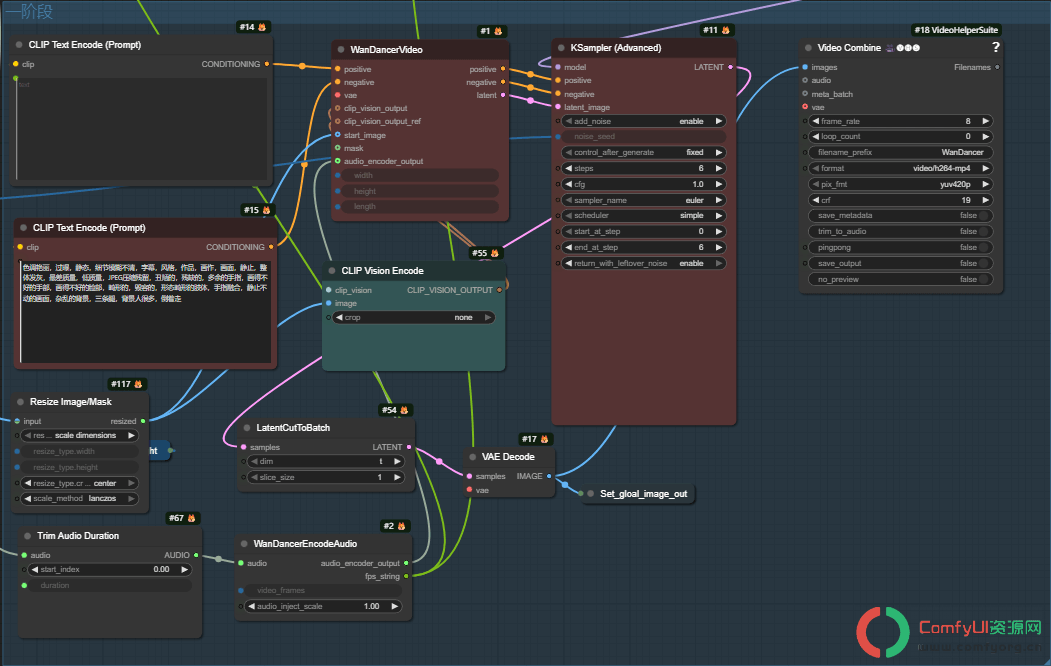Collapse the Video Combine node title dot
1051x666 pixels.
point(808,48)
